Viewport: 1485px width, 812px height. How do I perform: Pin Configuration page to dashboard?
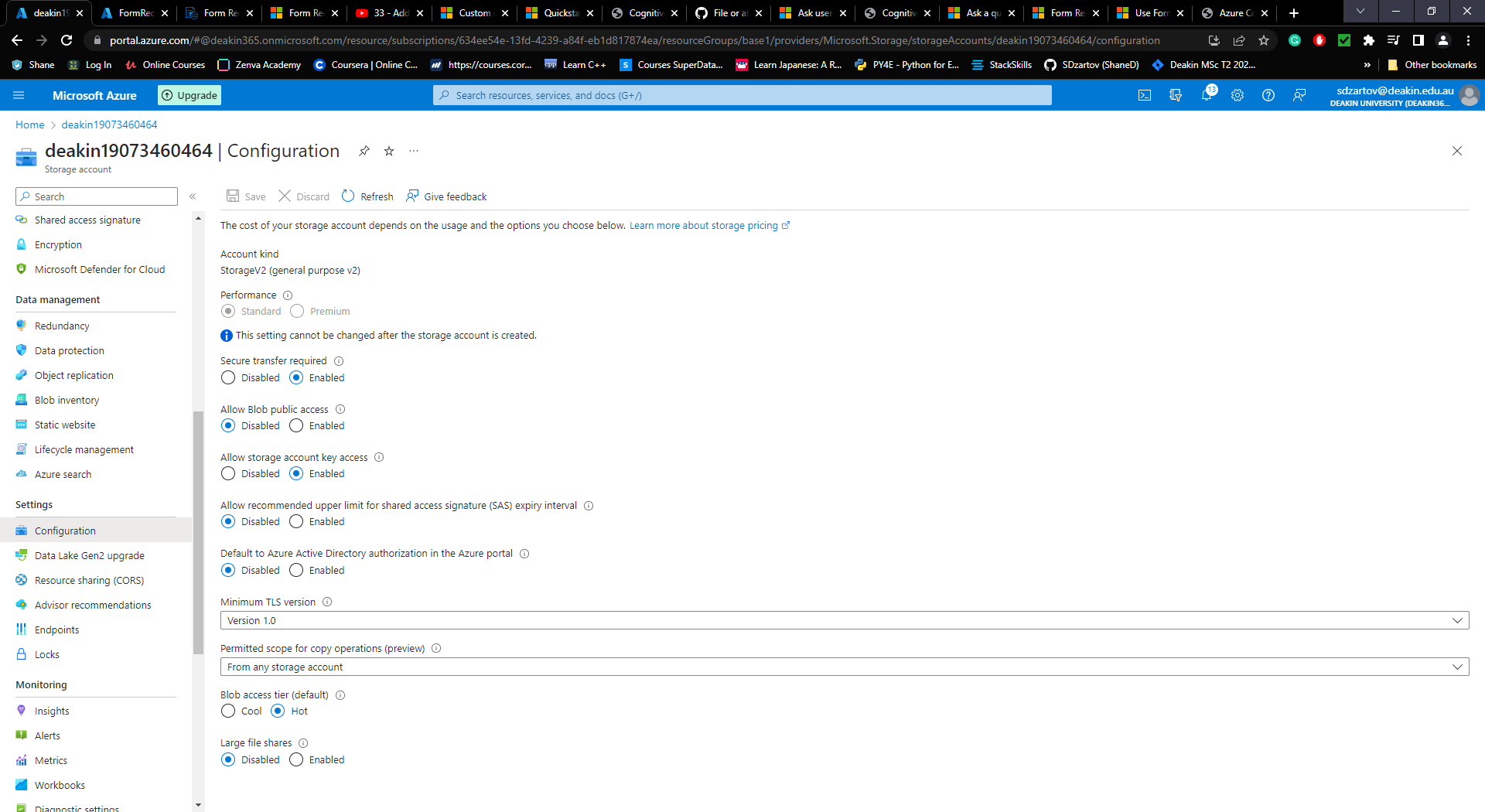(364, 151)
